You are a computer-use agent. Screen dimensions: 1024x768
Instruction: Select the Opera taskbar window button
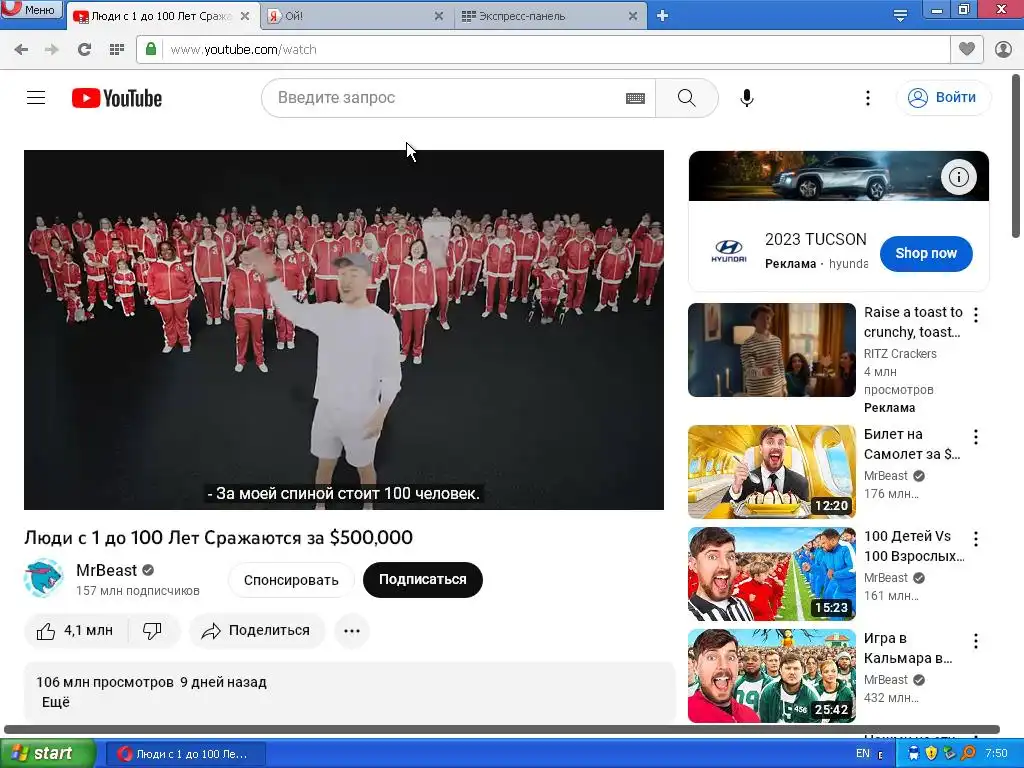[x=185, y=754]
